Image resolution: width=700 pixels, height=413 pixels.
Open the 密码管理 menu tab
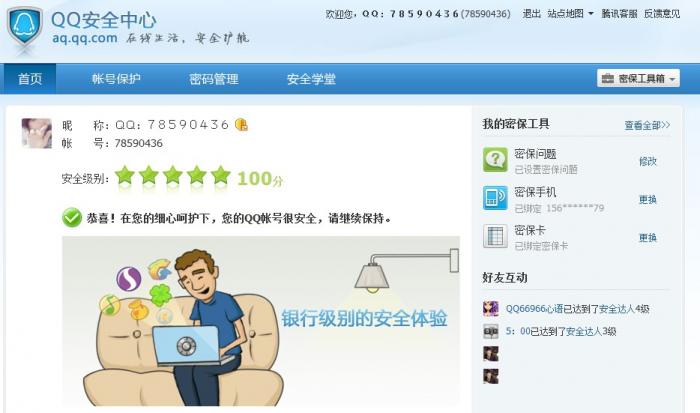click(x=213, y=79)
